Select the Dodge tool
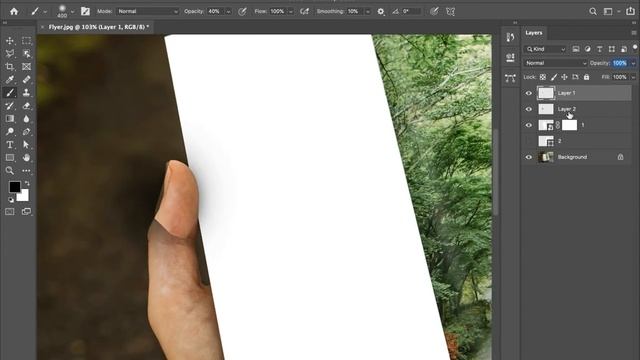The height and width of the screenshot is (360, 640). pos(10,131)
